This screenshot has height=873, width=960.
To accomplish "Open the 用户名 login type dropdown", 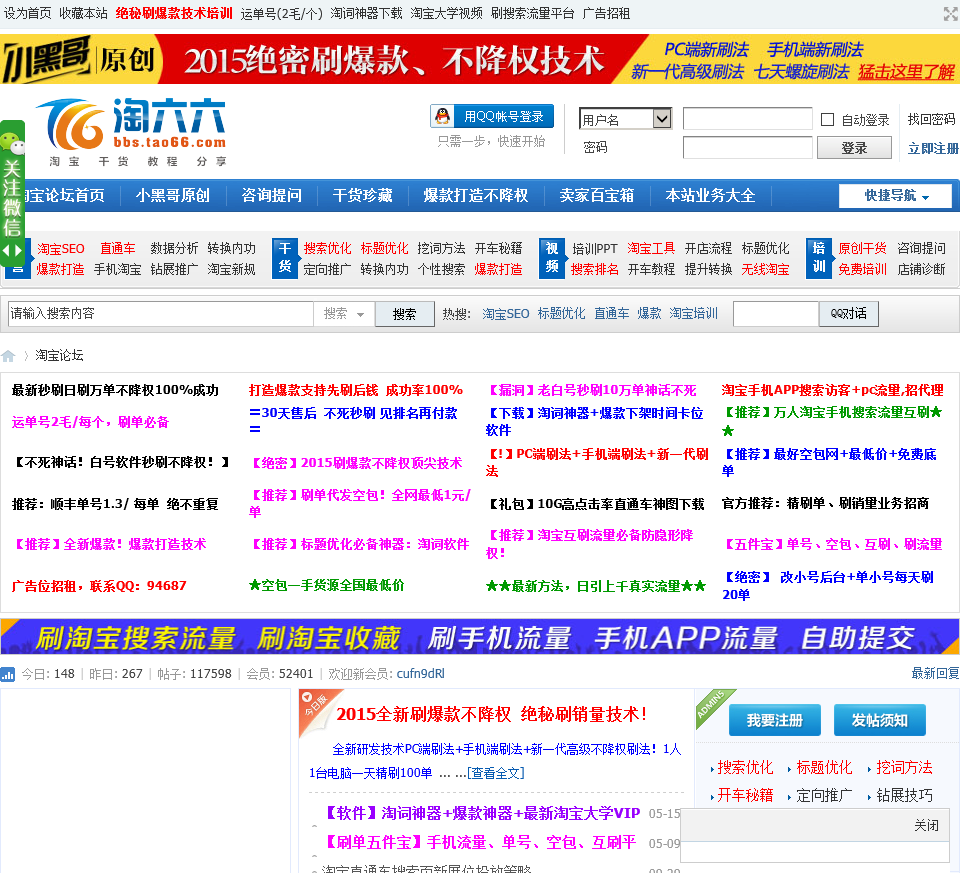I will [625, 119].
